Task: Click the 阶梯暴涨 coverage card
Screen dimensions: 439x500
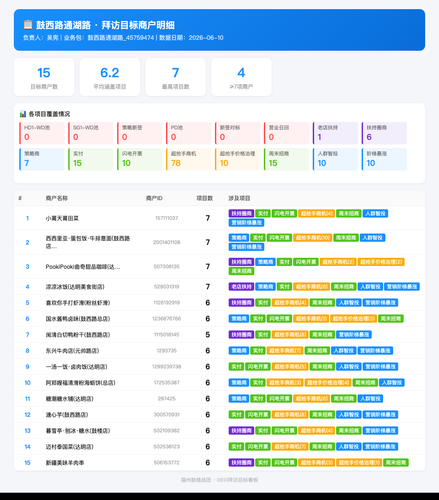Action: click(384, 159)
